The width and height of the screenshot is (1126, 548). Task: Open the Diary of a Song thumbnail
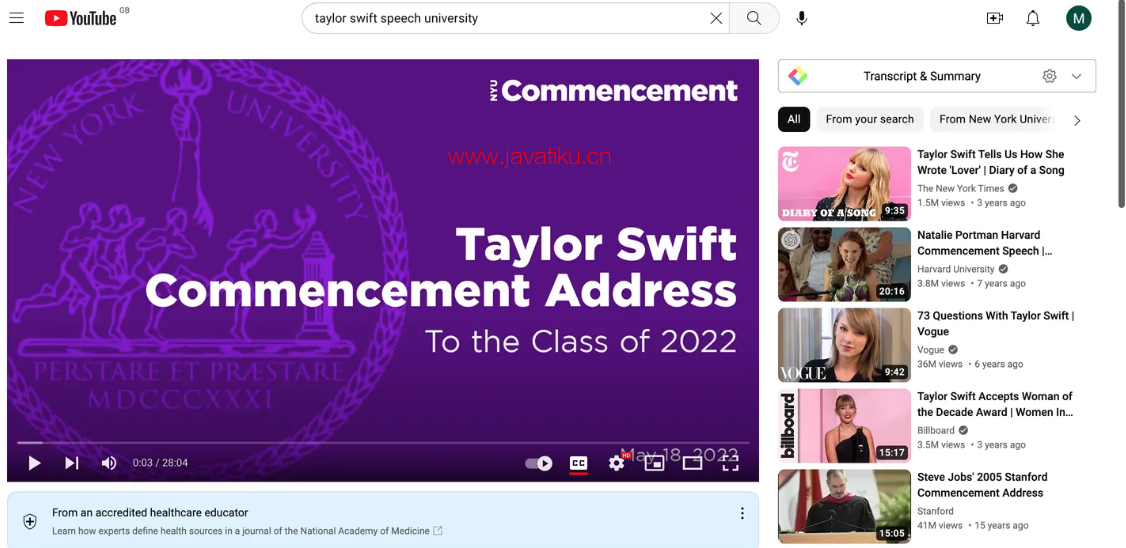pos(844,184)
